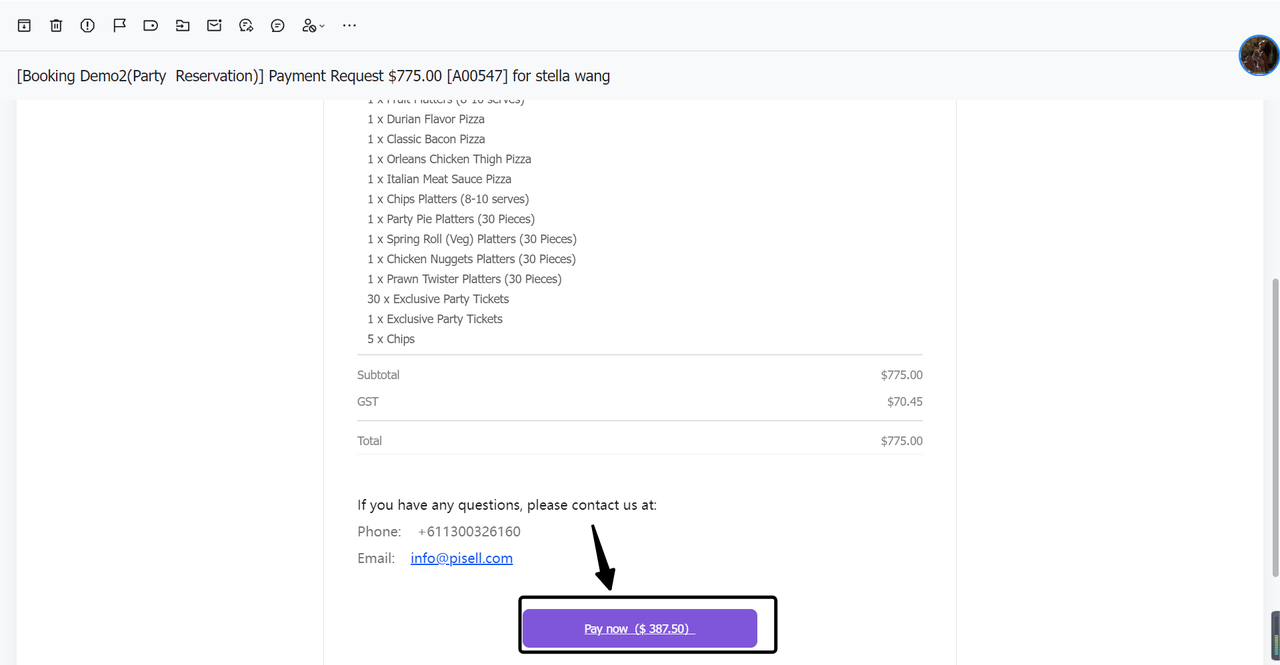Move email to folder icon

182,25
